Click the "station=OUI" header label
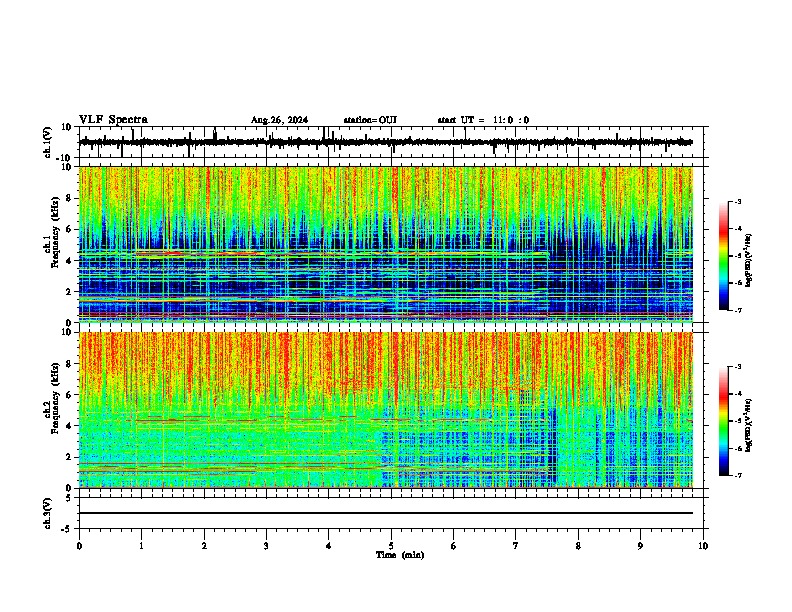The image size is (792, 612). point(370,120)
